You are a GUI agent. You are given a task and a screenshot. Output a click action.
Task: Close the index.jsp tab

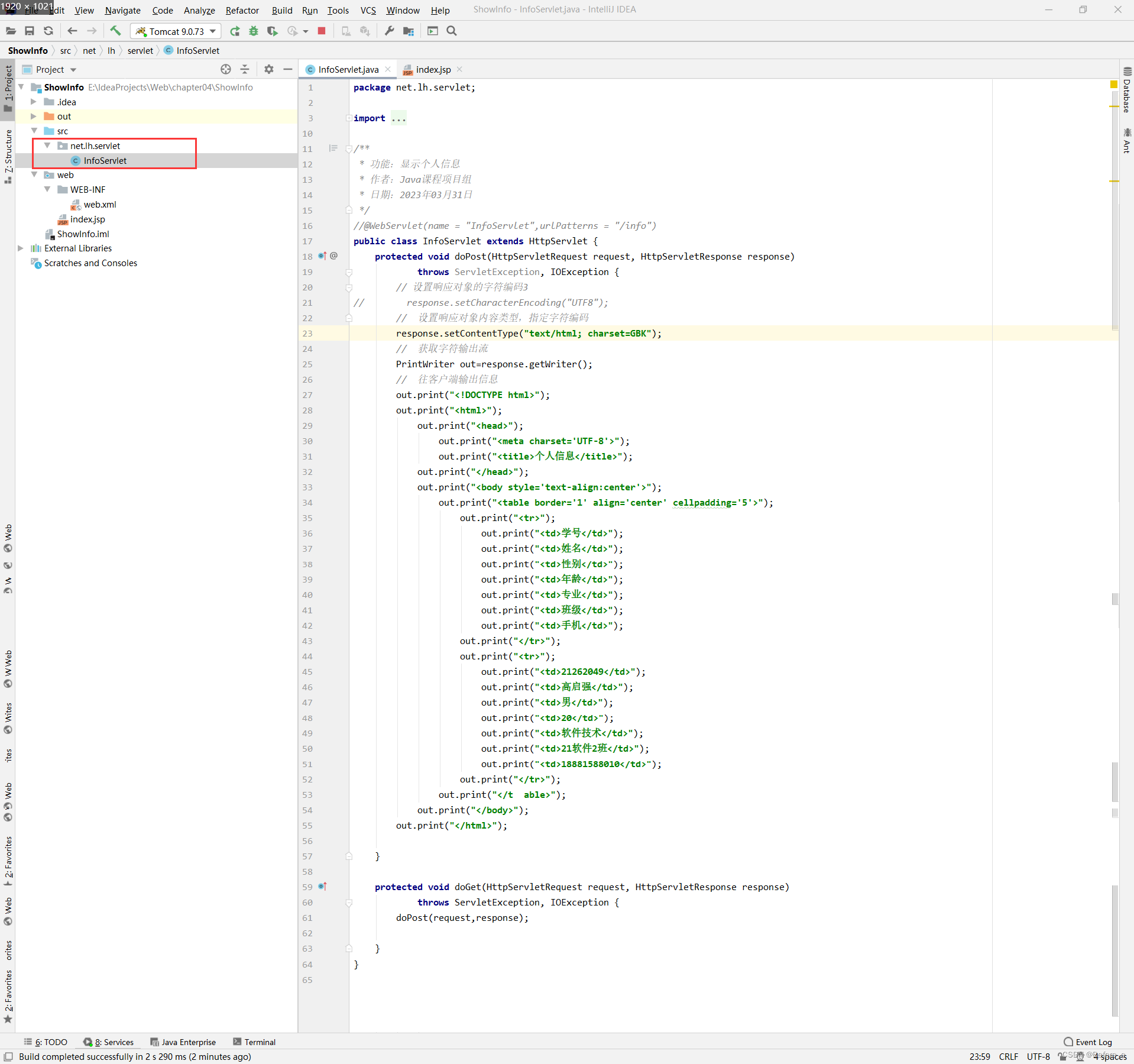[459, 69]
